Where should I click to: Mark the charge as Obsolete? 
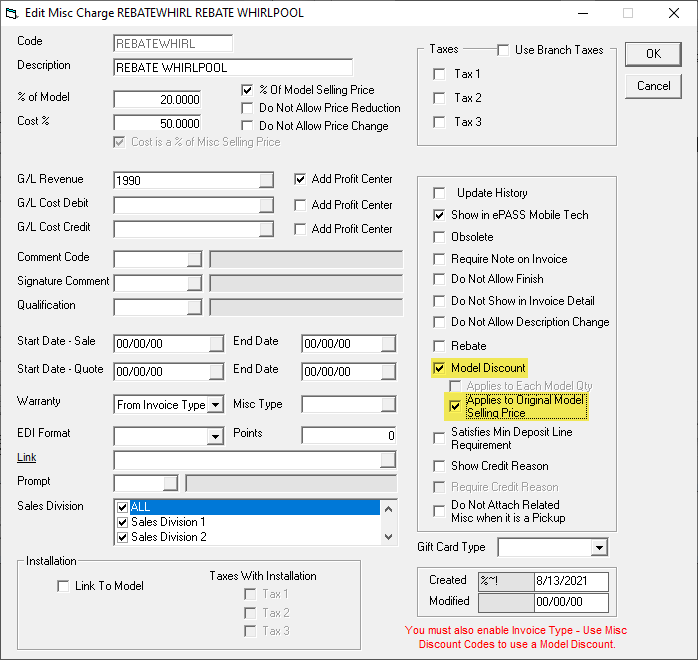[x=439, y=237]
